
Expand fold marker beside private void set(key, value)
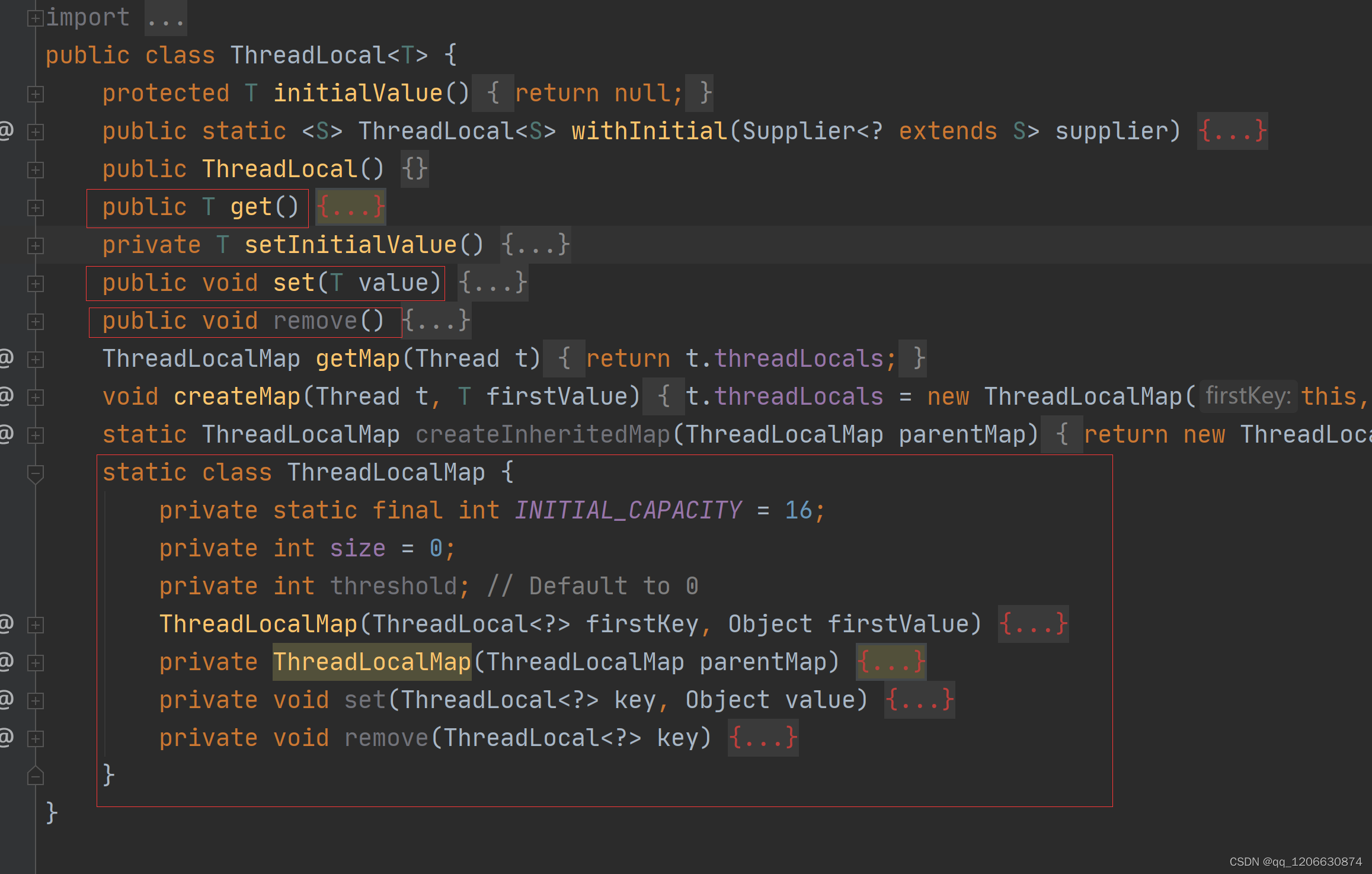(x=35, y=701)
